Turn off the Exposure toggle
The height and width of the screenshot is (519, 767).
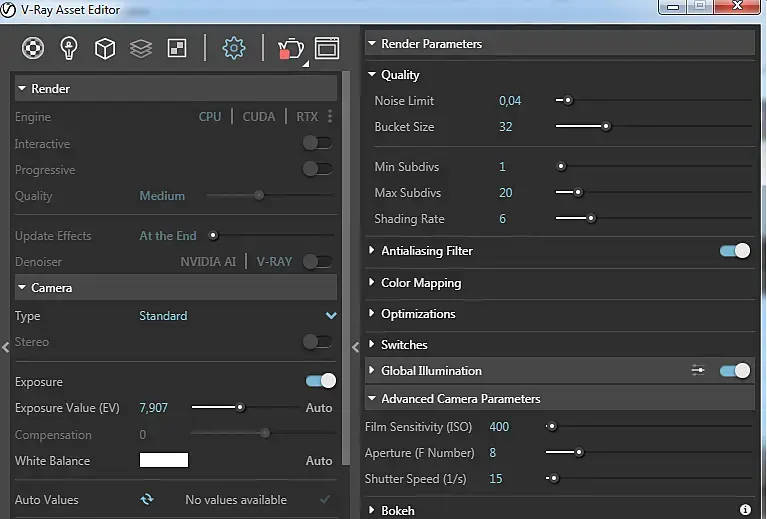click(x=321, y=381)
